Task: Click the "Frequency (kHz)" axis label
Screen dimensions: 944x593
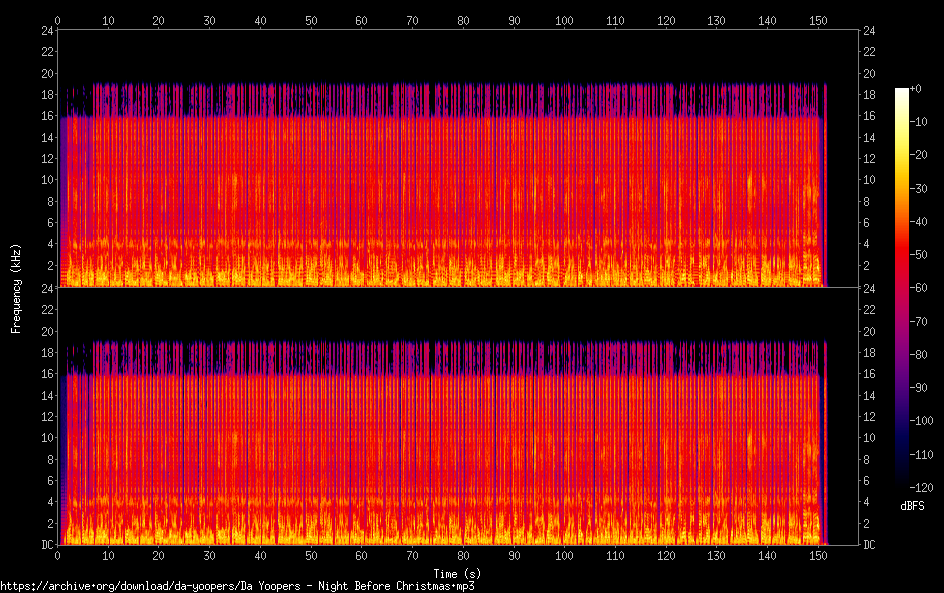Action: [16, 288]
